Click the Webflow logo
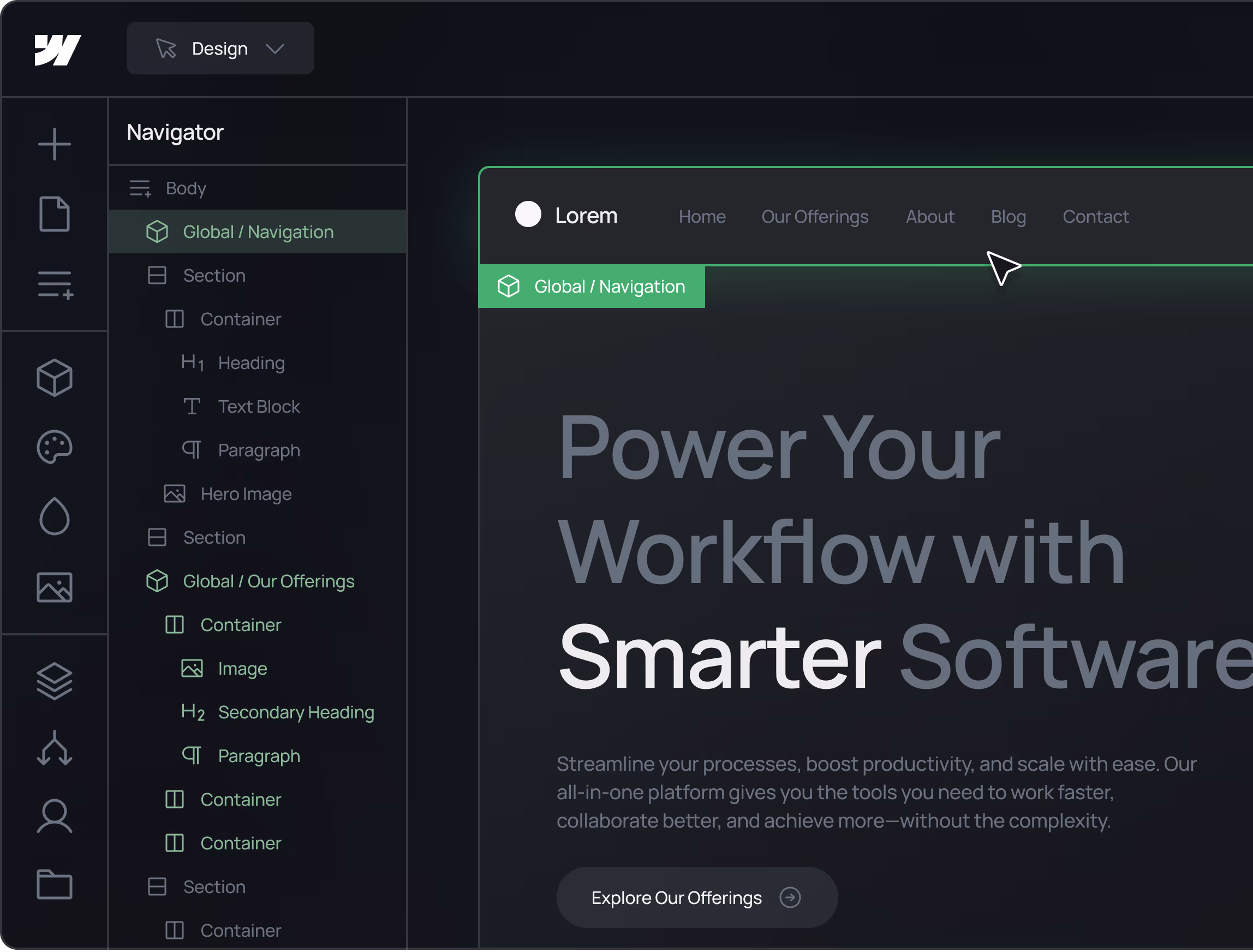This screenshot has width=1253, height=952. click(x=57, y=50)
